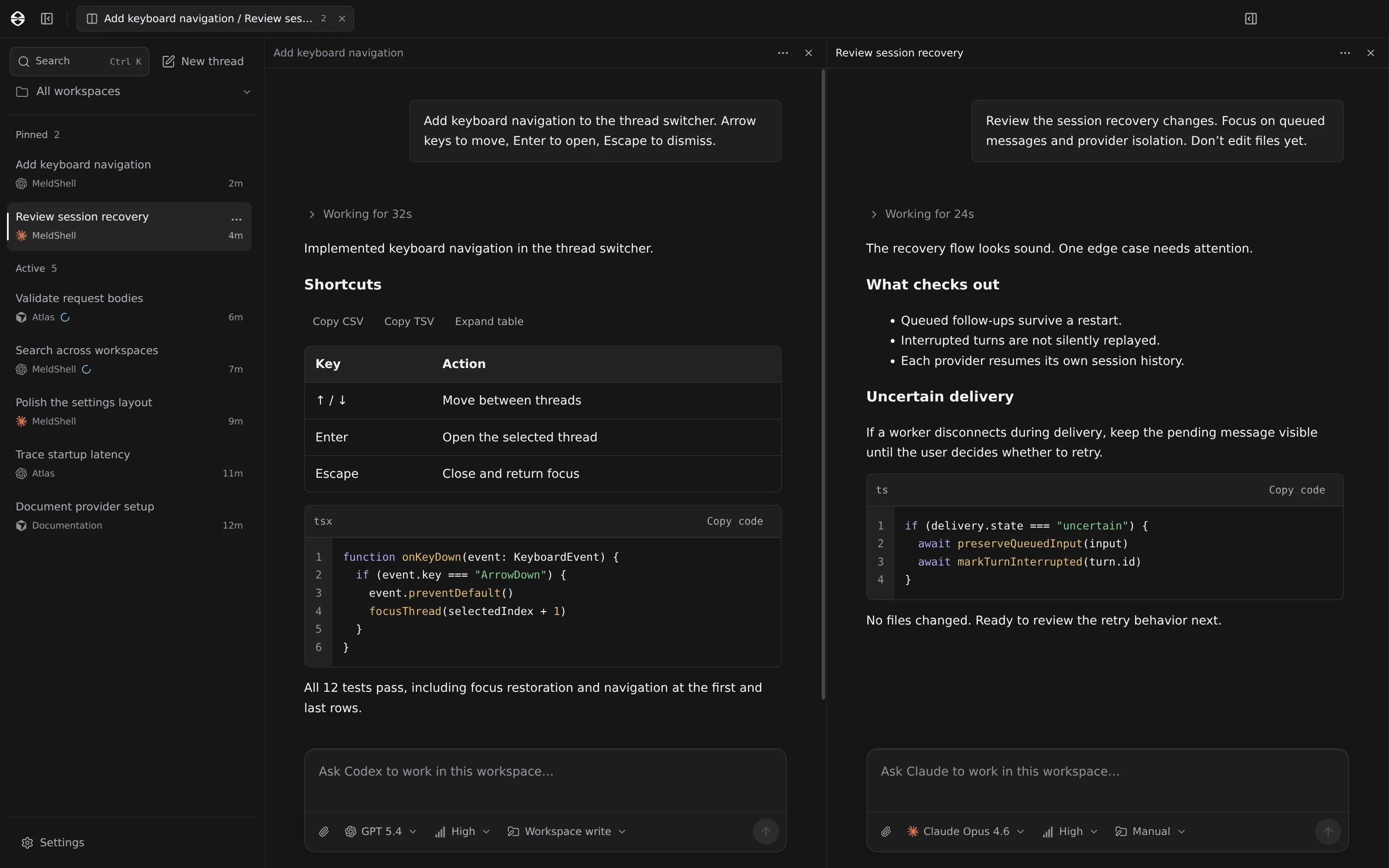
Task: Click the signal bars icon beside High in Codex composer
Action: pyautogui.click(x=440, y=832)
